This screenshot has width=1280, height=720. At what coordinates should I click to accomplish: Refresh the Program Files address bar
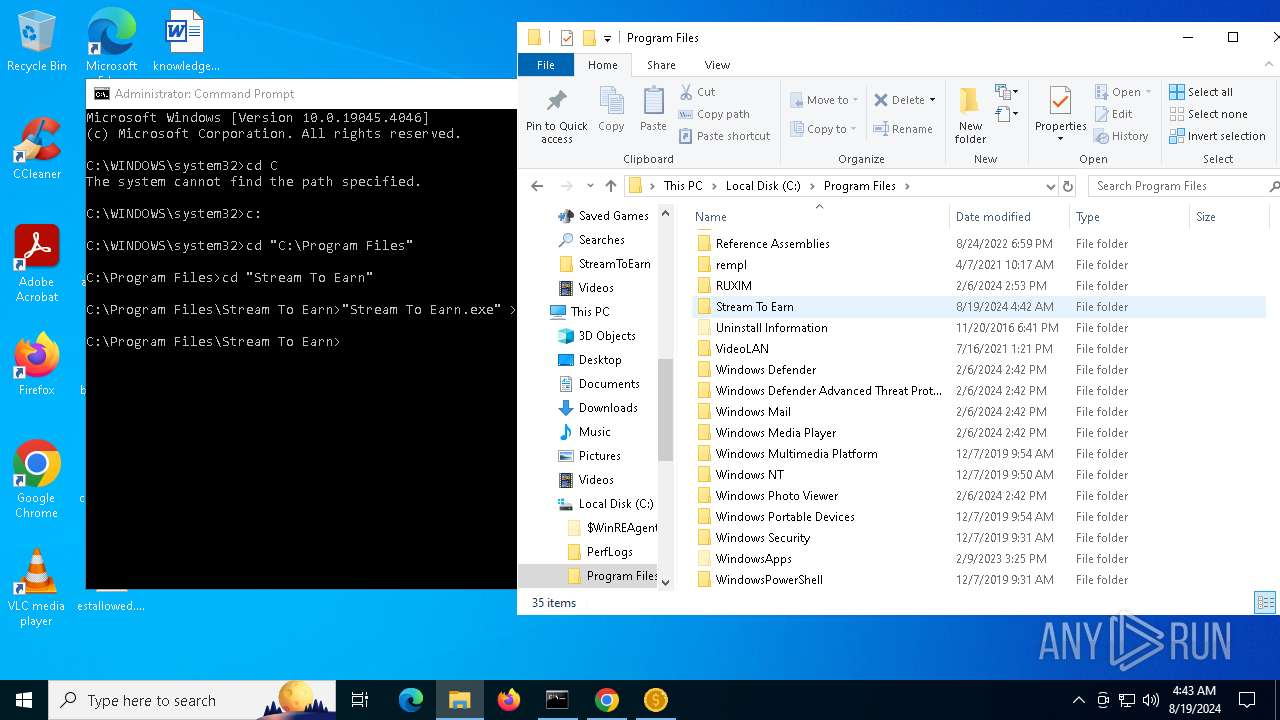click(x=1067, y=186)
